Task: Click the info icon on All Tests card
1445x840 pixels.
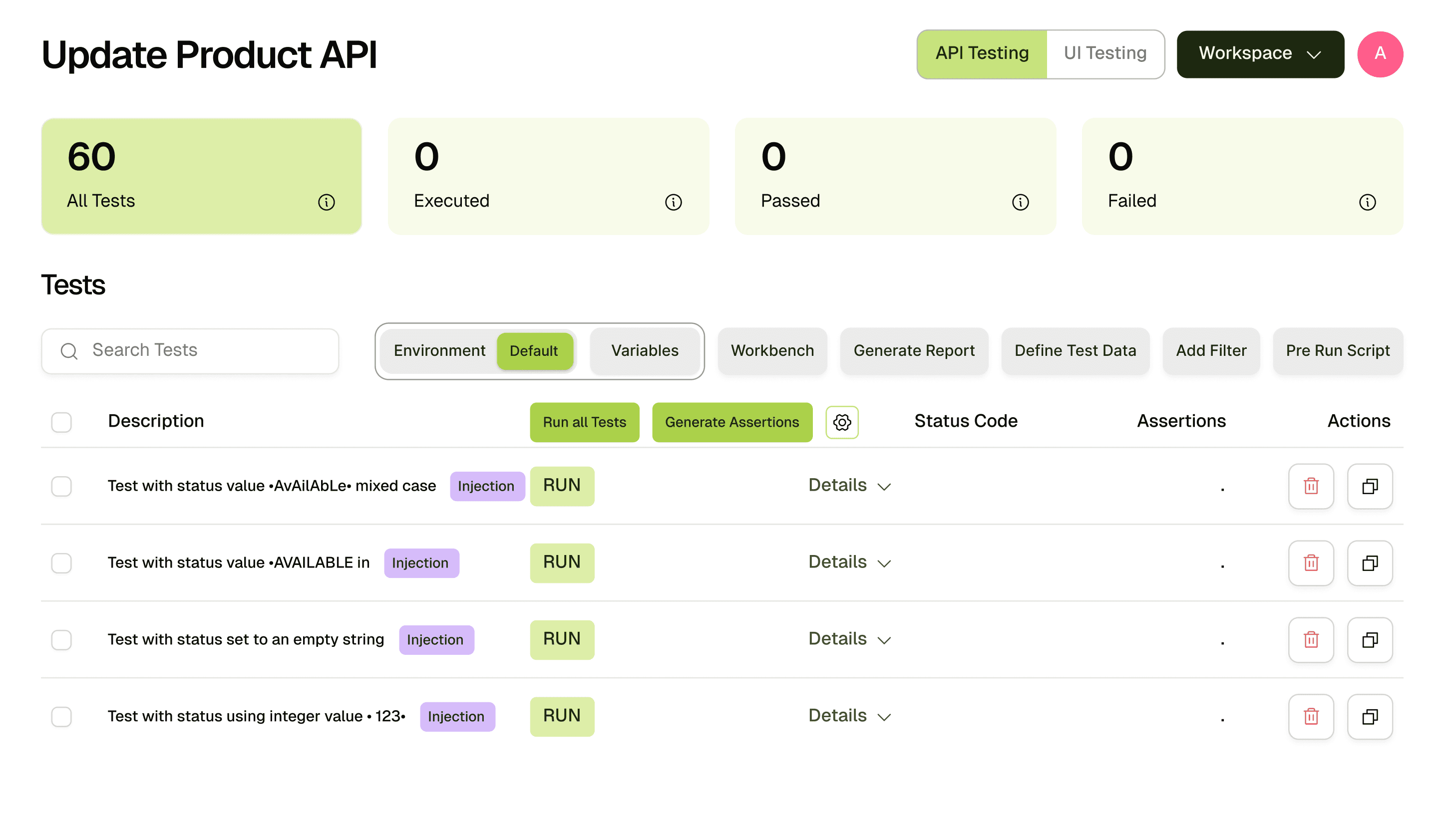Action: pyautogui.click(x=326, y=202)
